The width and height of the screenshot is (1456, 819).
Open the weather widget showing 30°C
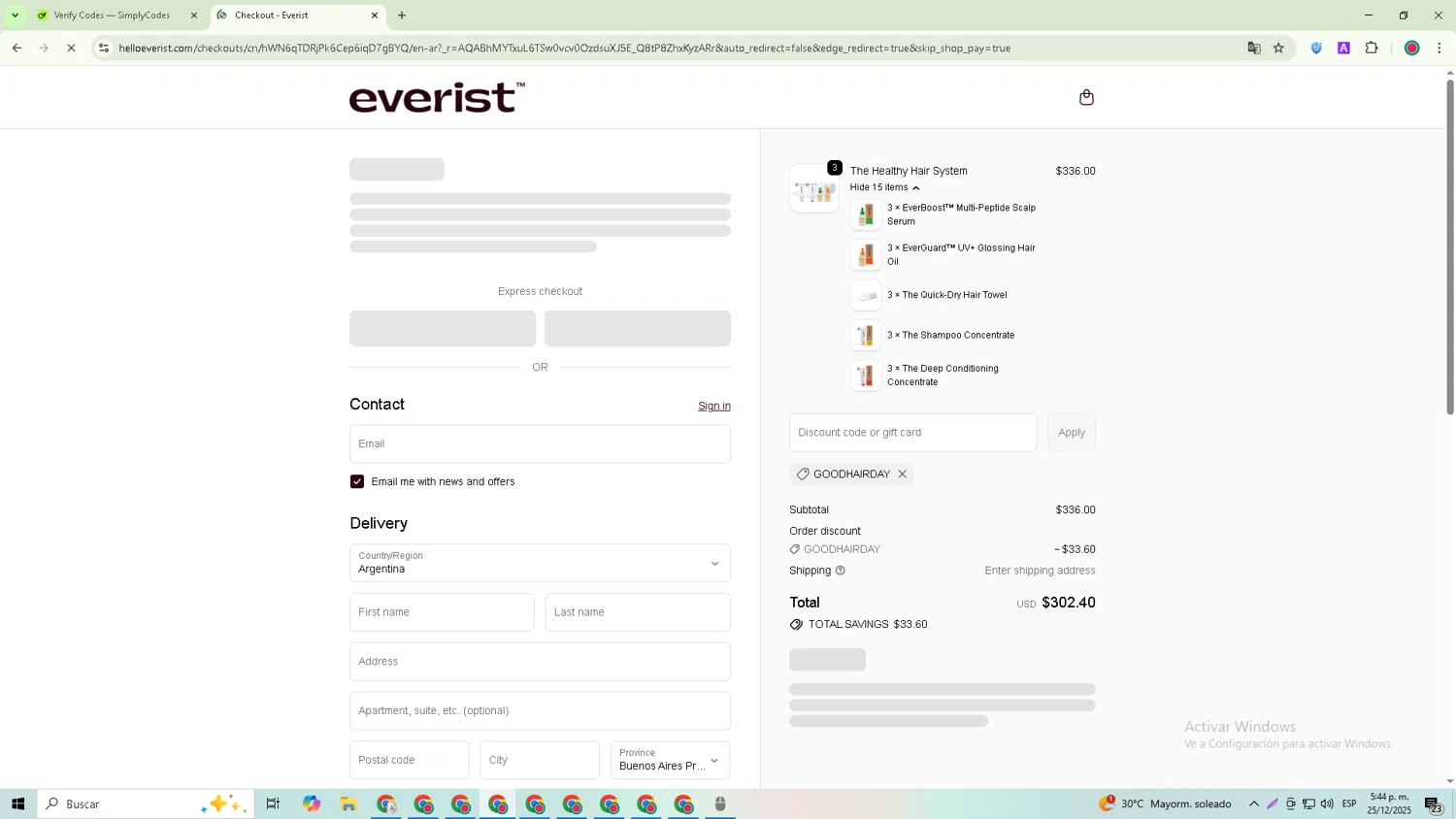point(1165,803)
